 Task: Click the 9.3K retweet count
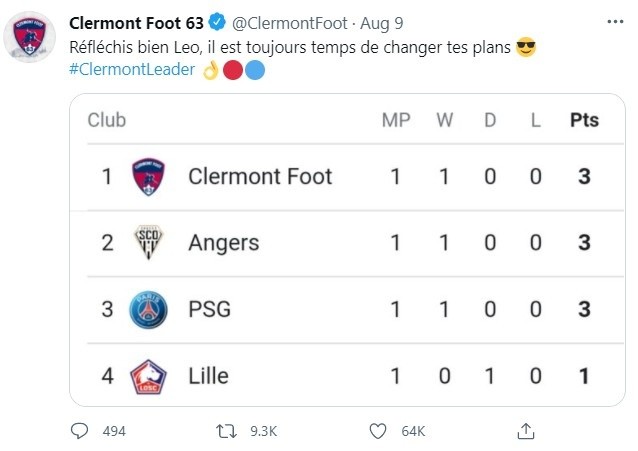pyautogui.click(x=264, y=431)
